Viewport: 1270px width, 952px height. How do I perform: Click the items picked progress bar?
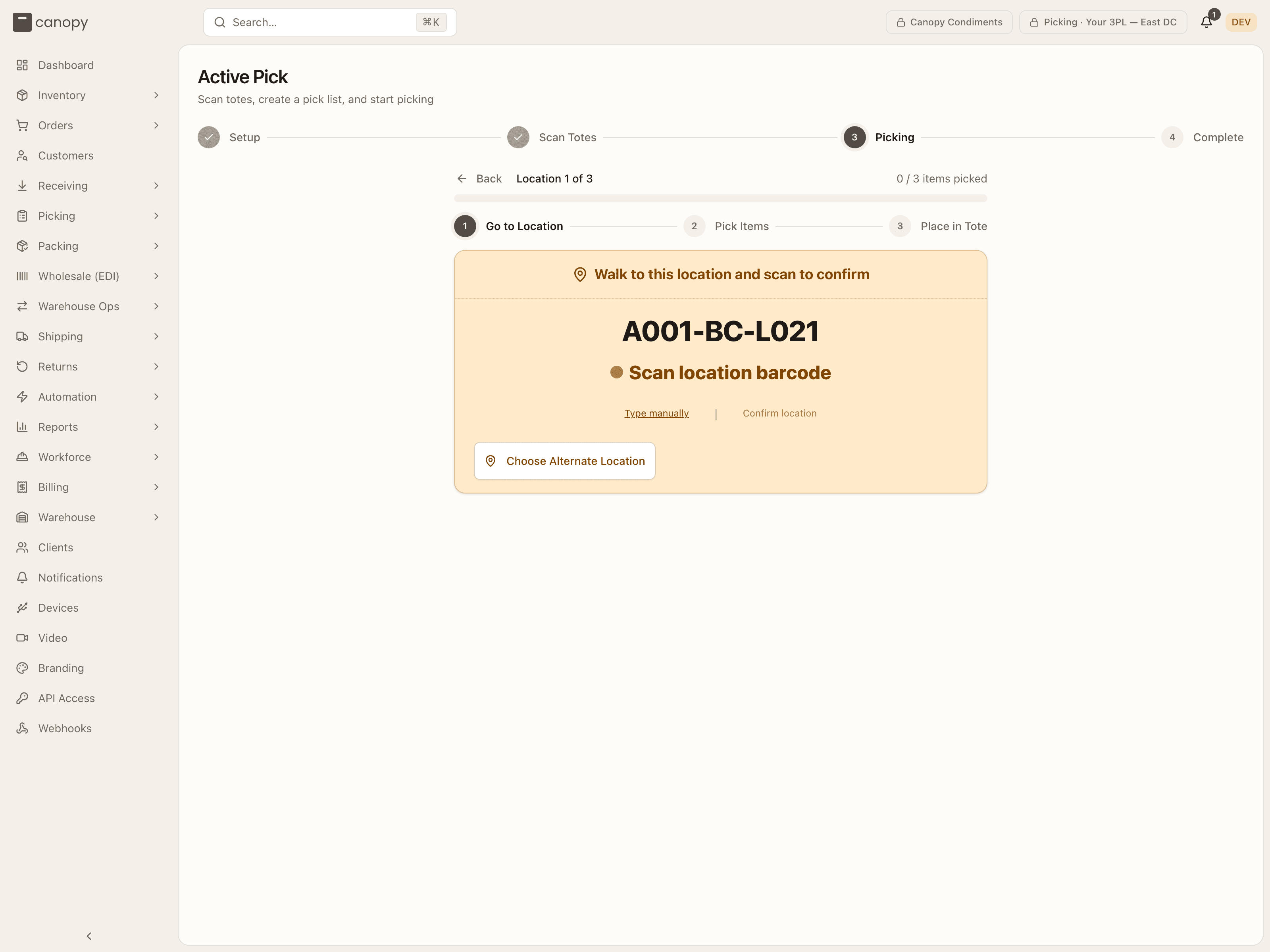coord(720,199)
